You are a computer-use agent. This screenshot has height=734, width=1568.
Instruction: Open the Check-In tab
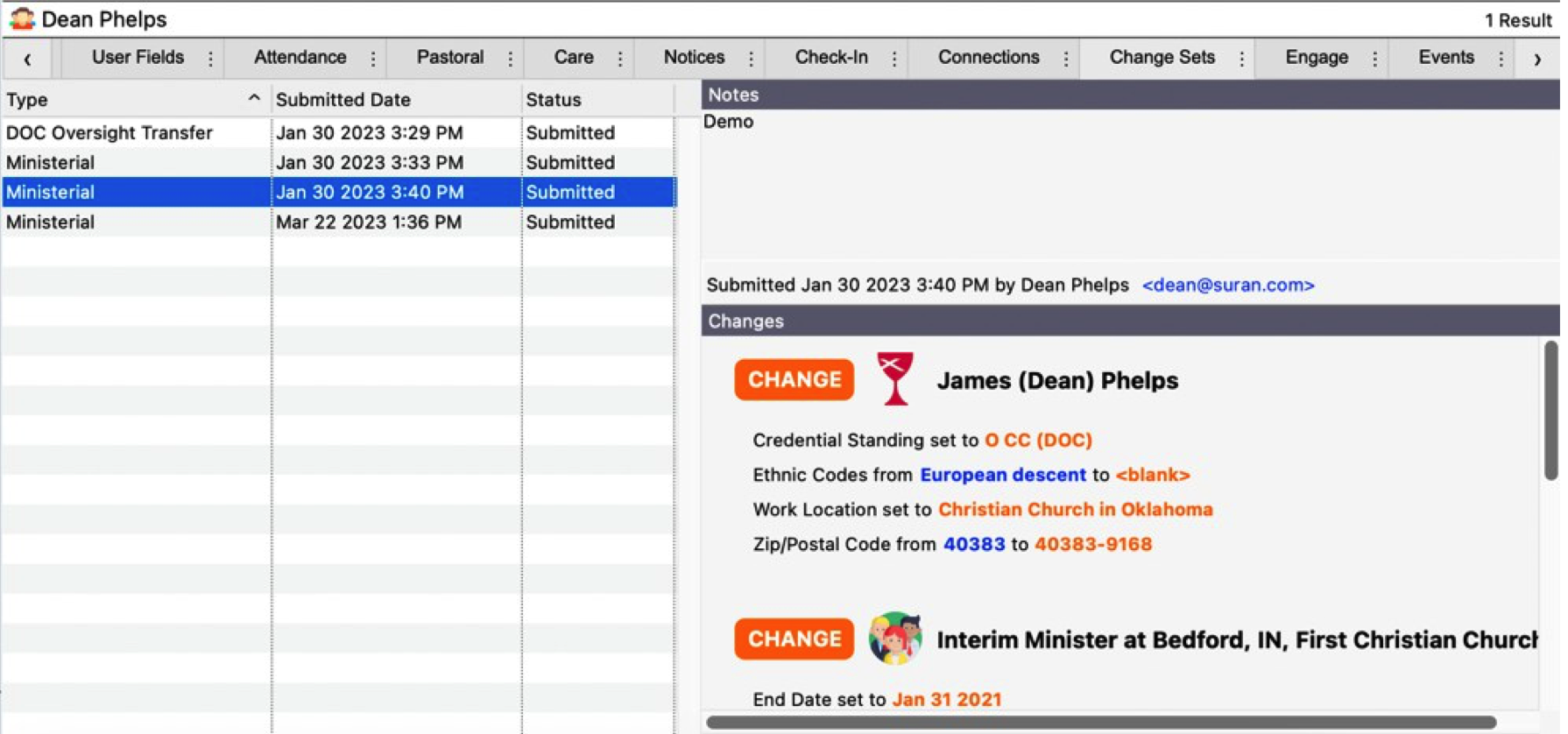[830, 58]
